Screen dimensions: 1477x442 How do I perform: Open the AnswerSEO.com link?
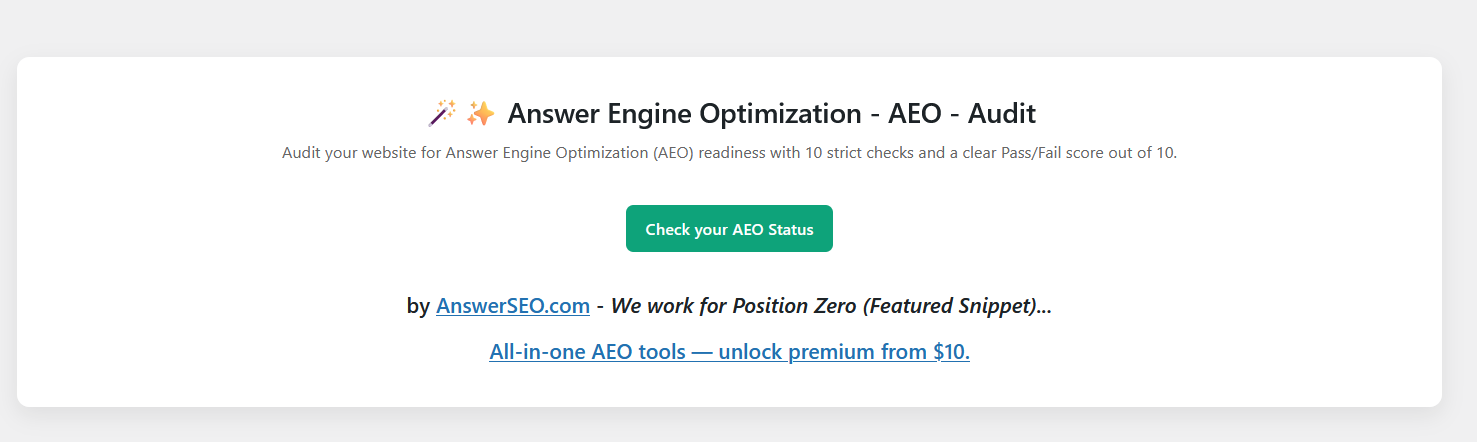512,306
